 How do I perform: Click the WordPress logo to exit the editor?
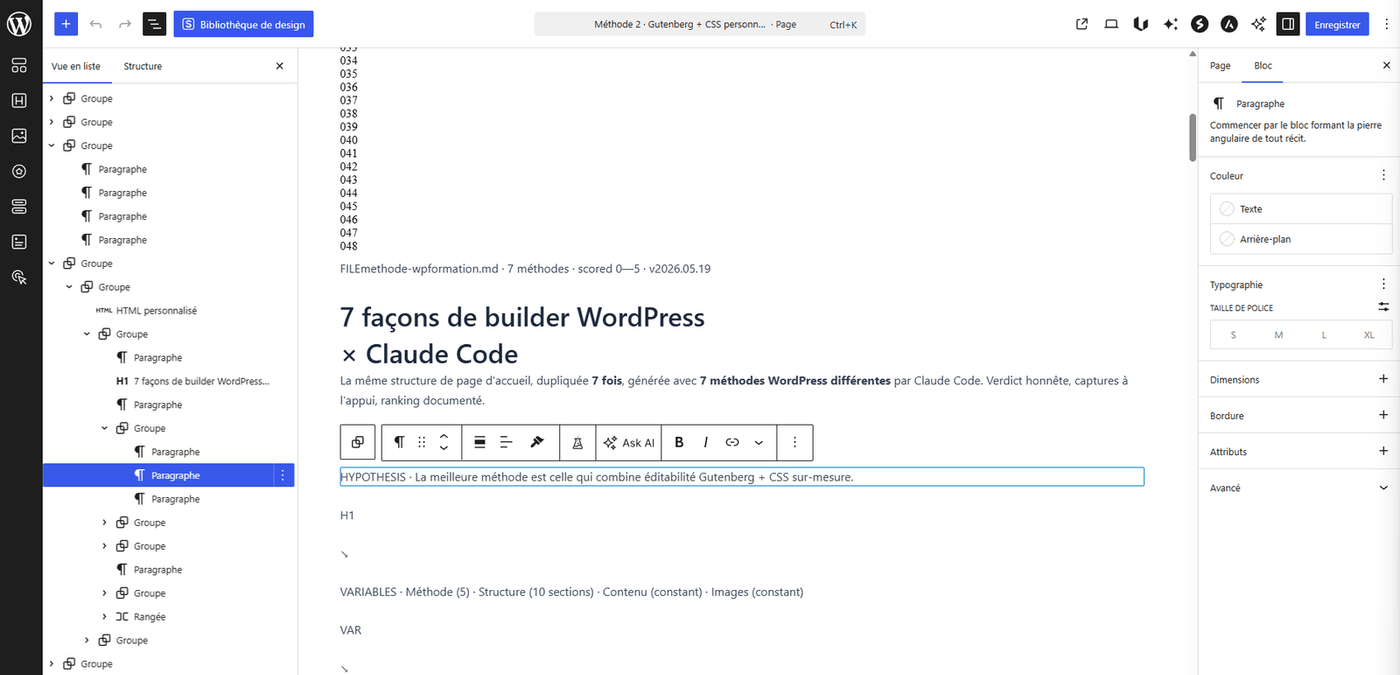[x=20, y=23]
